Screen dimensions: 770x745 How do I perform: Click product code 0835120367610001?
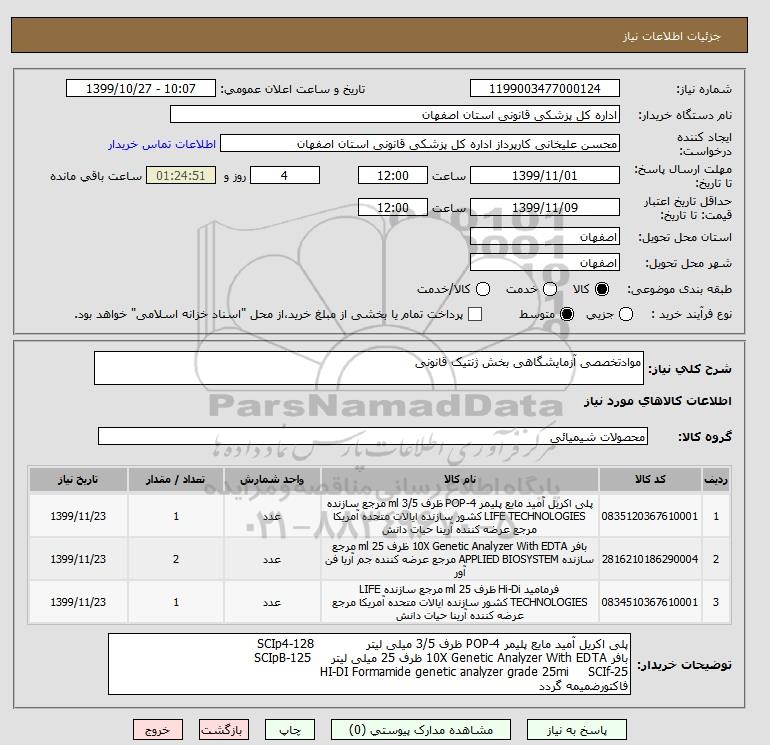(650, 516)
